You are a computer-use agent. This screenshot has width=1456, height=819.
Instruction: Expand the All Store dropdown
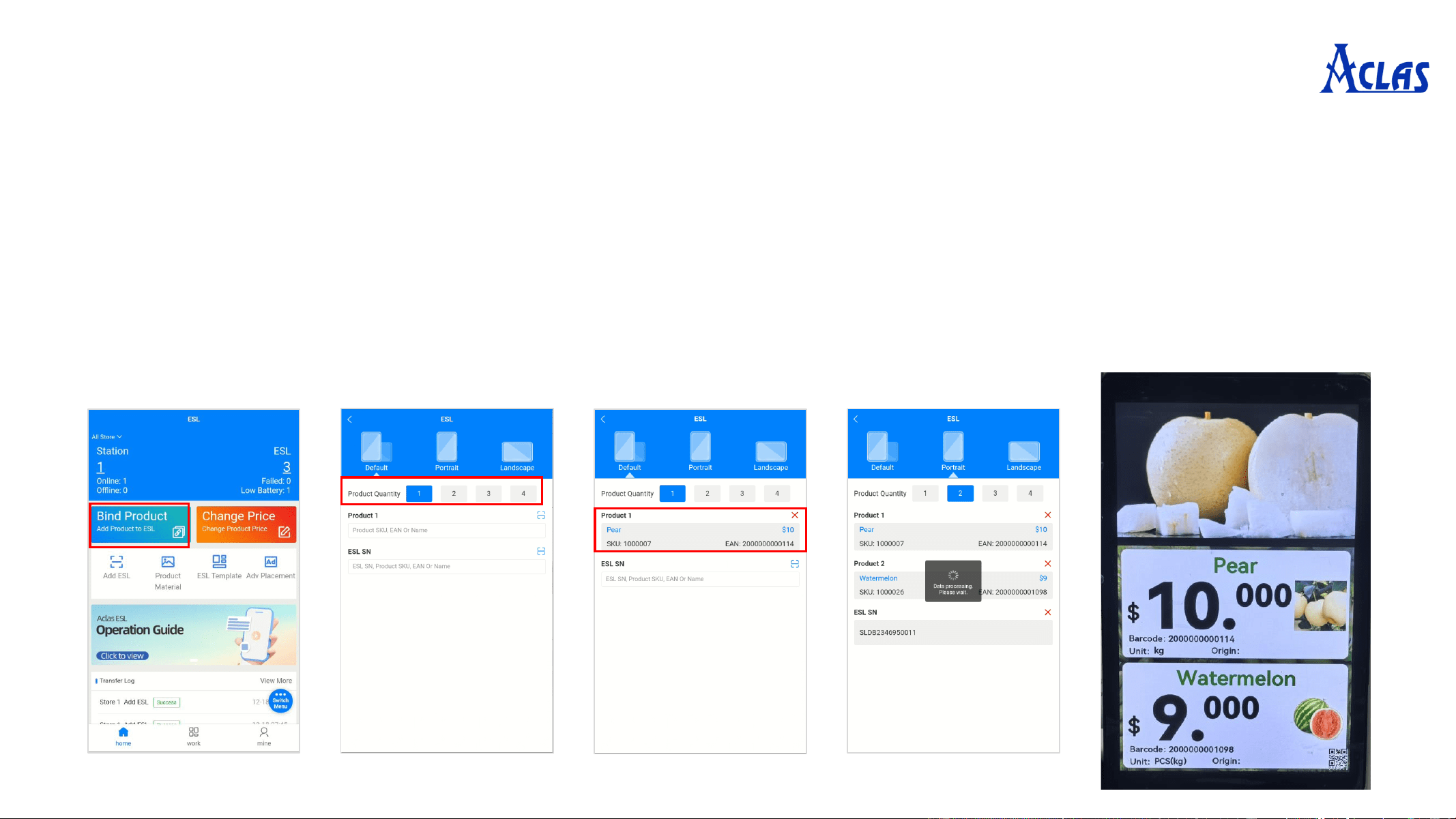point(107,436)
